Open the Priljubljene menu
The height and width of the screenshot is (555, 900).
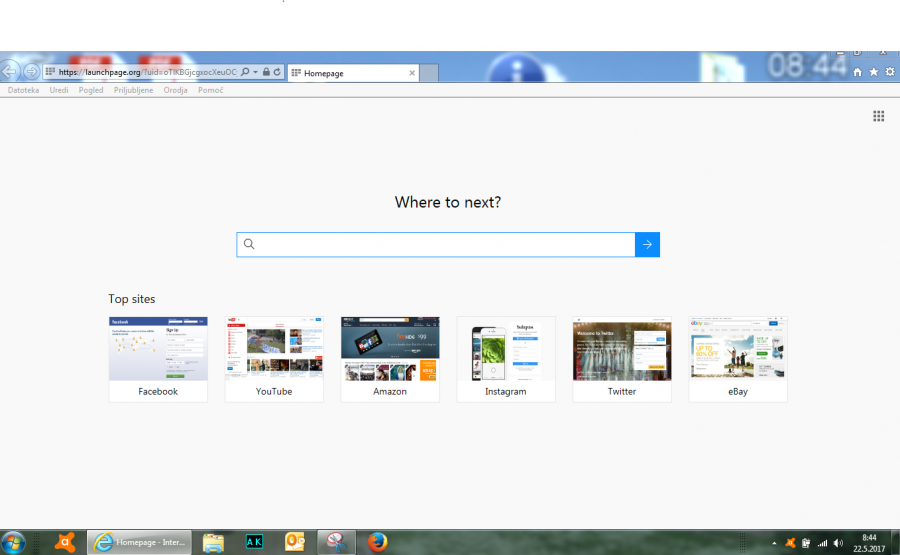pos(133,90)
